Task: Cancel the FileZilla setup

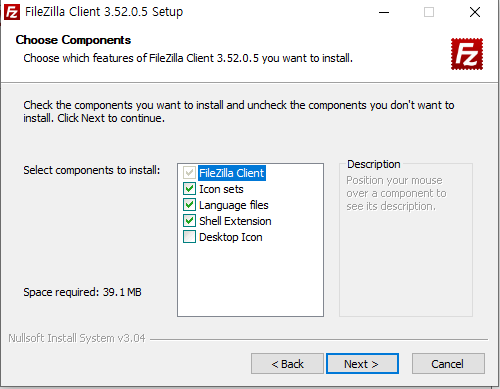Action: pyautogui.click(x=448, y=364)
